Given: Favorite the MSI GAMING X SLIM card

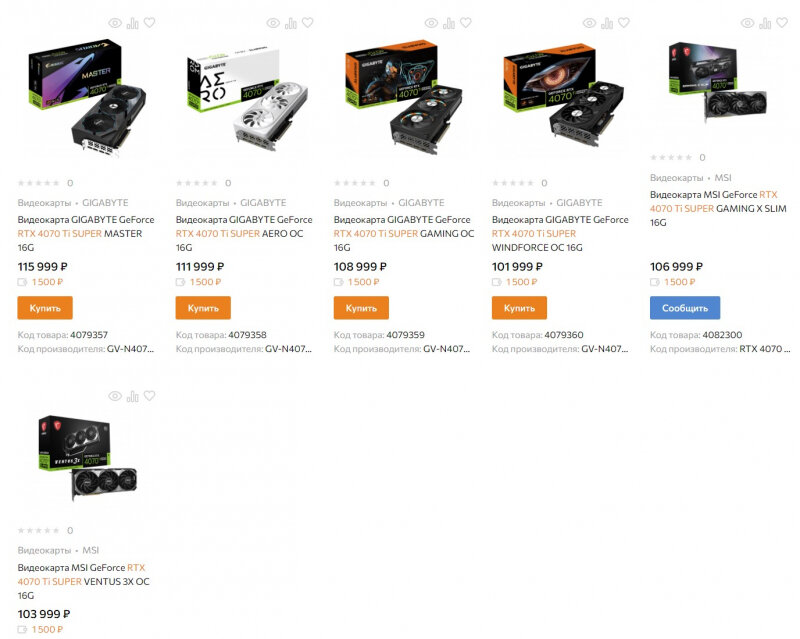Looking at the screenshot, I should coord(782,22).
